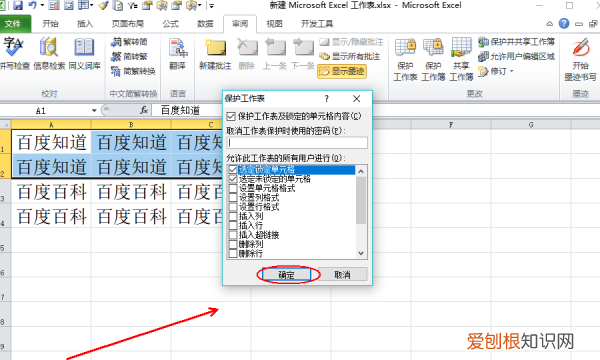Toggle 保护工作表及锁定的单元格内容 checkbox

click(x=231, y=116)
